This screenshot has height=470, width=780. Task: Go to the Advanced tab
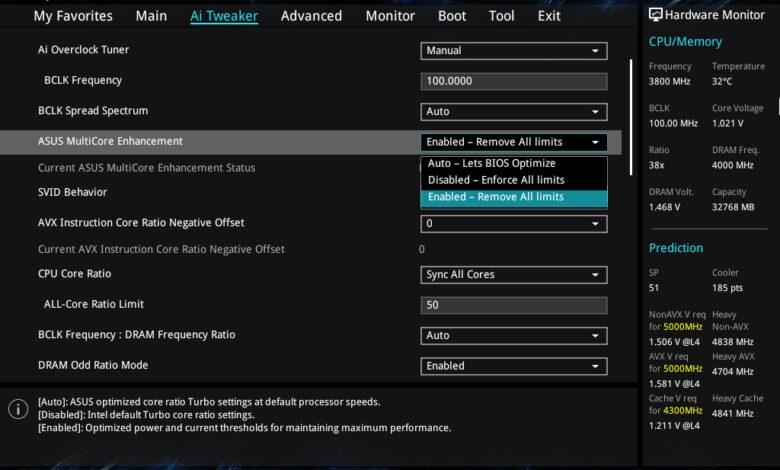click(x=311, y=16)
